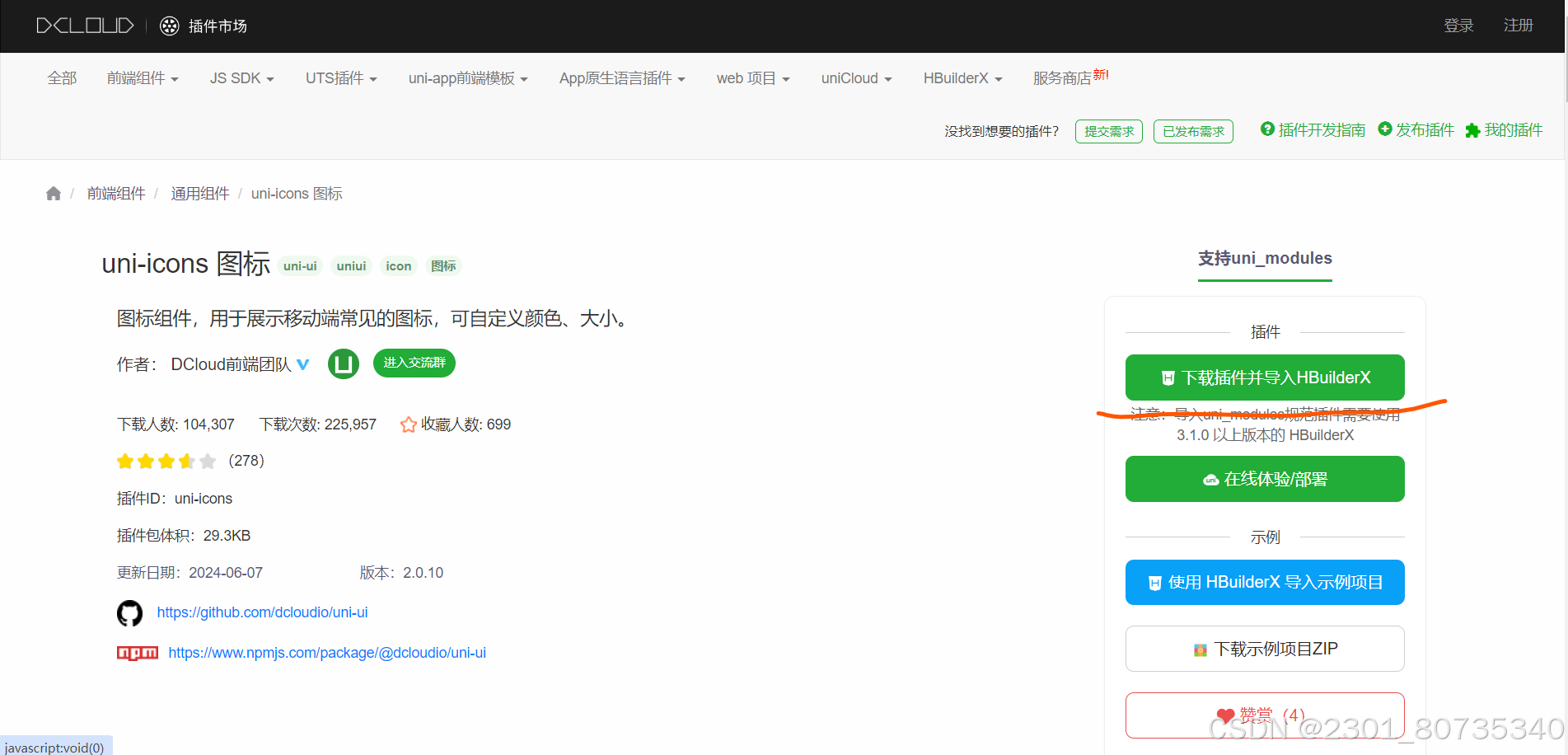Click the 插件包体积 29.3KB text
The height and width of the screenshot is (755, 1568).
(184, 536)
